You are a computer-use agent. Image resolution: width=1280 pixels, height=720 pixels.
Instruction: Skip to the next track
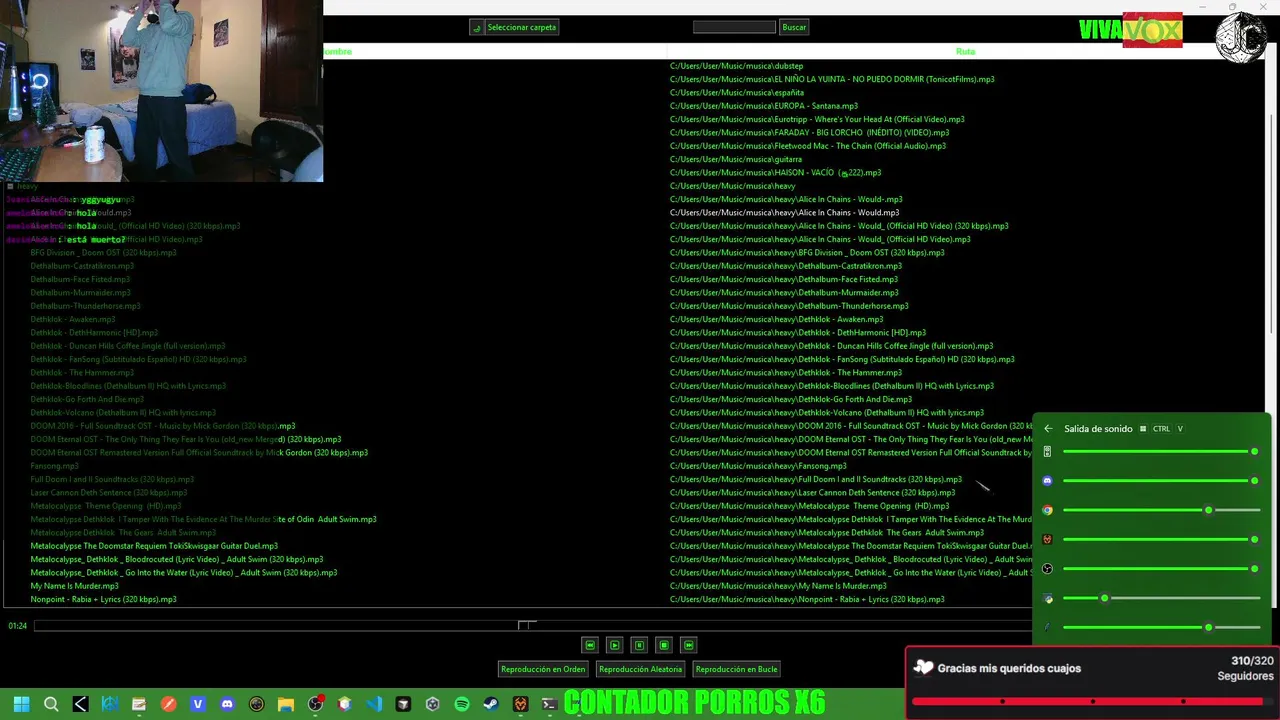coord(688,645)
